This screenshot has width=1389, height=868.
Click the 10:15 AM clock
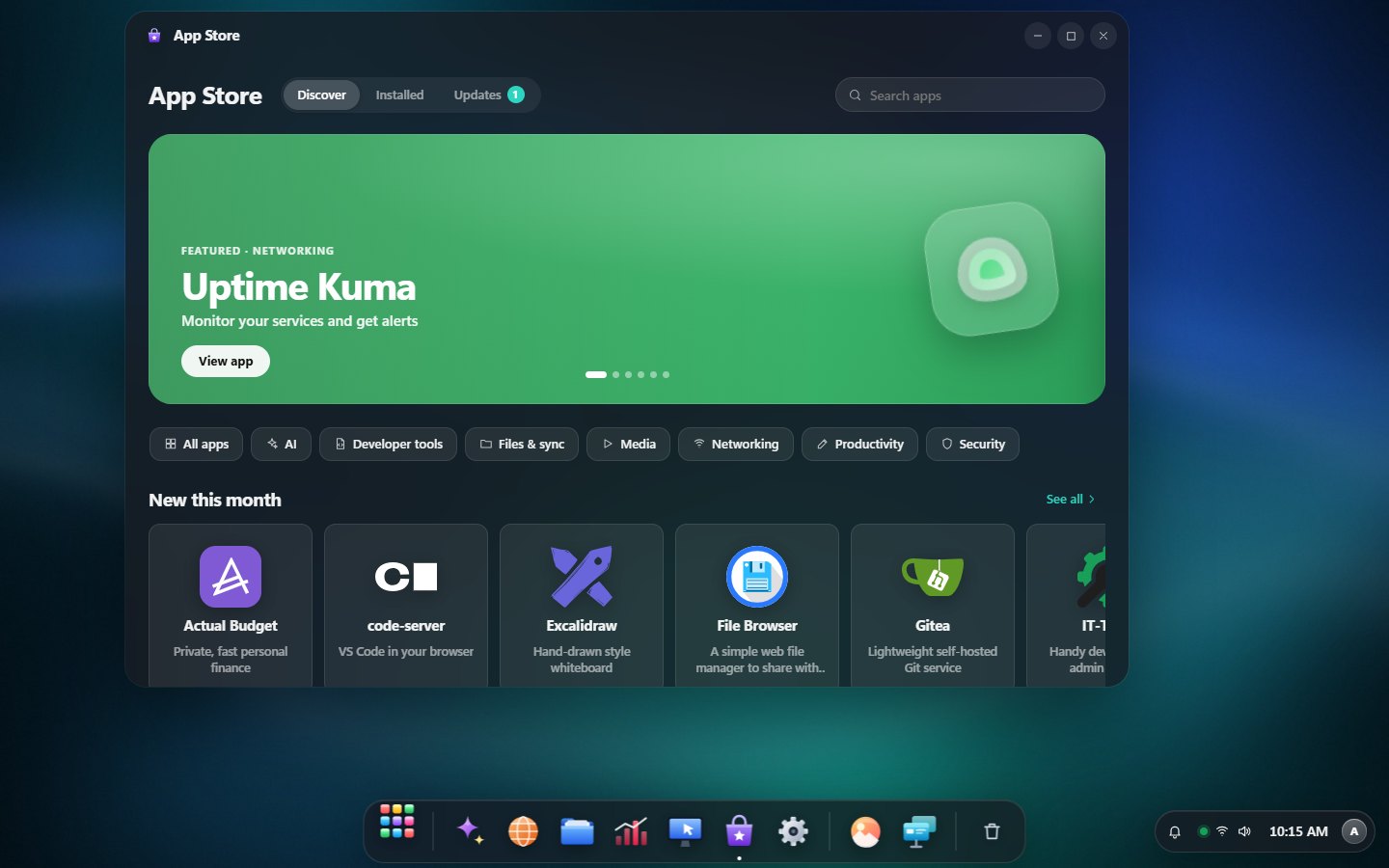[1298, 831]
